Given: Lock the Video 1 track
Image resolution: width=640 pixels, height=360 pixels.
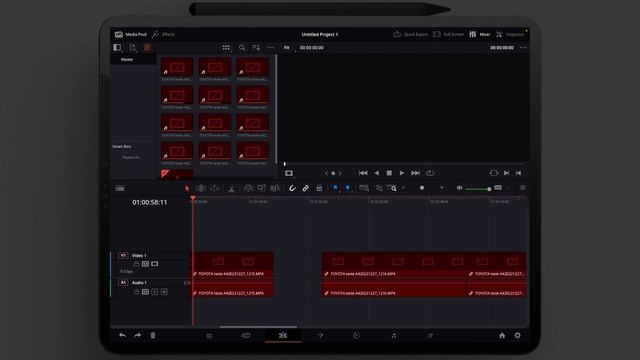Looking at the screenshot, I should coord(136,264).
